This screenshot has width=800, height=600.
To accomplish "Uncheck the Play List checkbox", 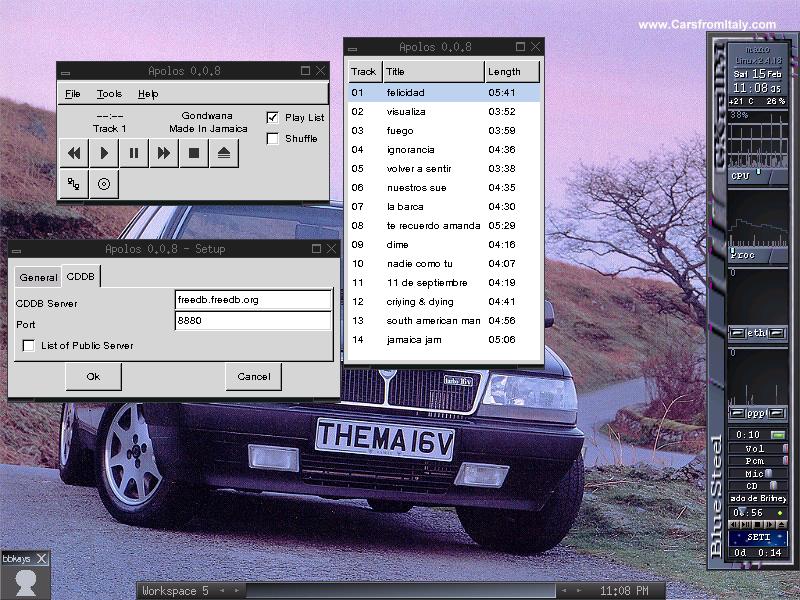I will tap(272, 117).
